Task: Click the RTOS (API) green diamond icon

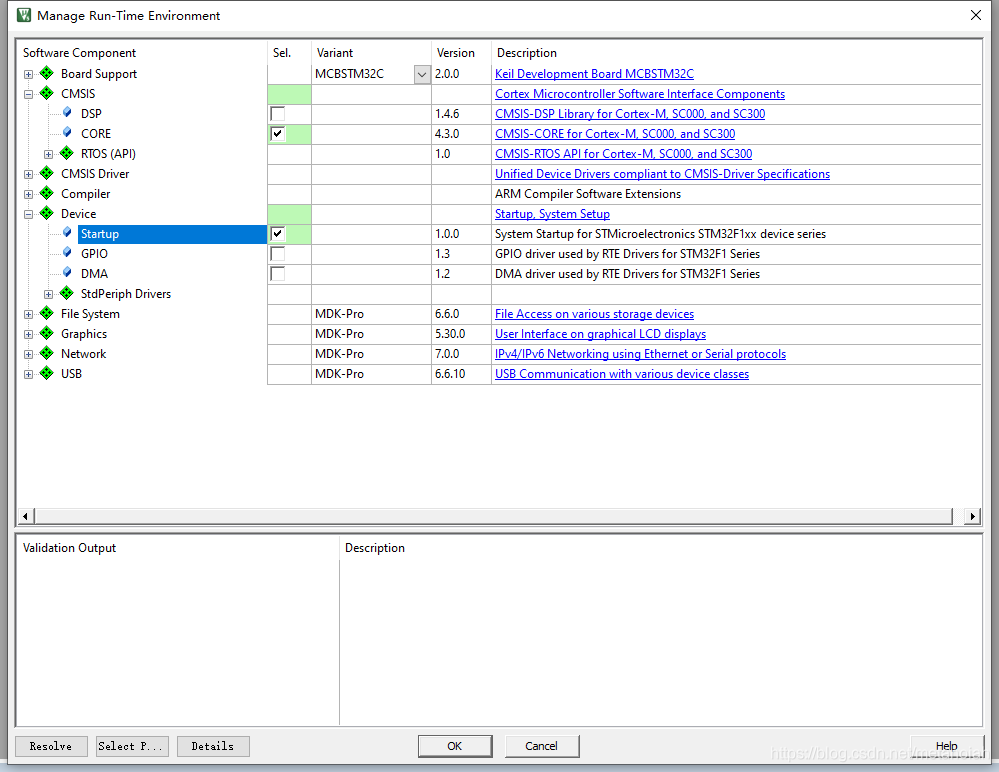Action: [x=67, y=153]
